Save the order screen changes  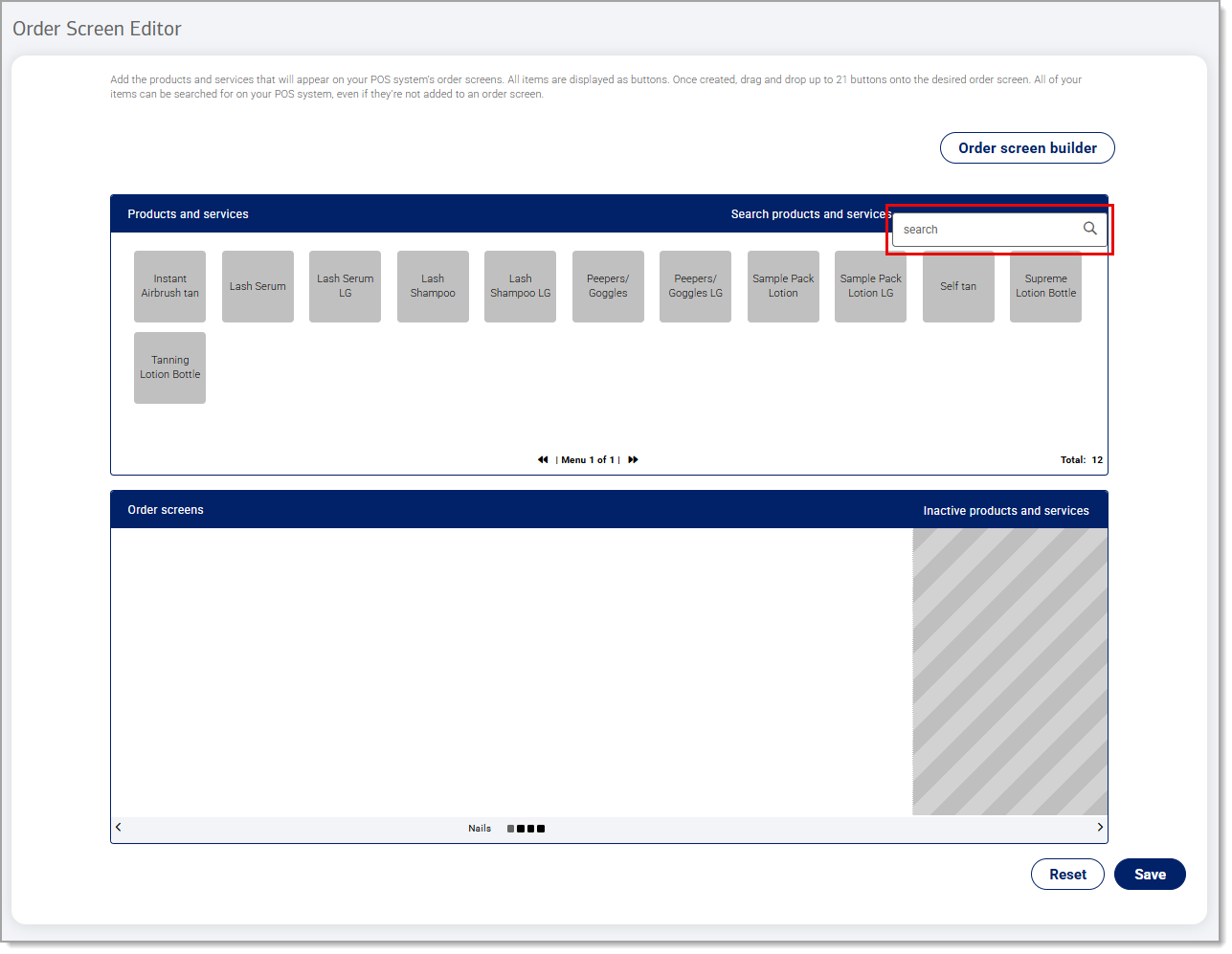tap(1150, 875)
